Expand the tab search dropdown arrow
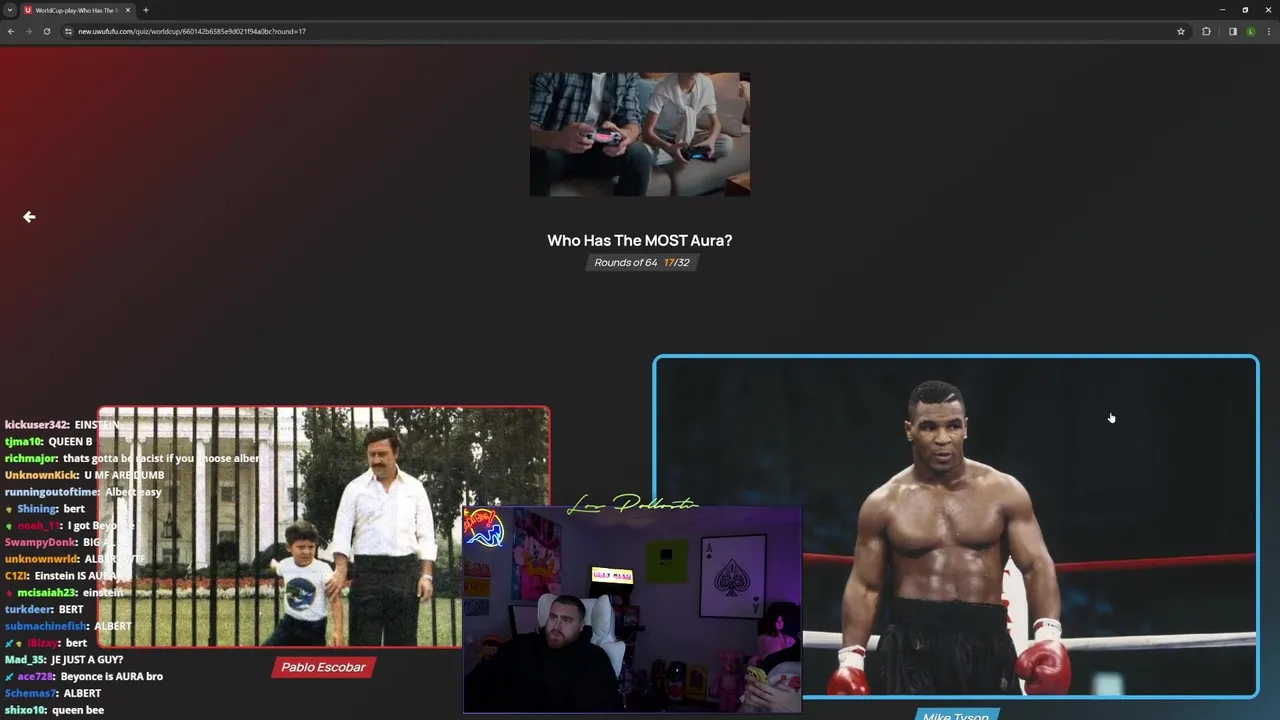Image resolution: width=1280 pixels, height=720 pixels. point(9,10)
